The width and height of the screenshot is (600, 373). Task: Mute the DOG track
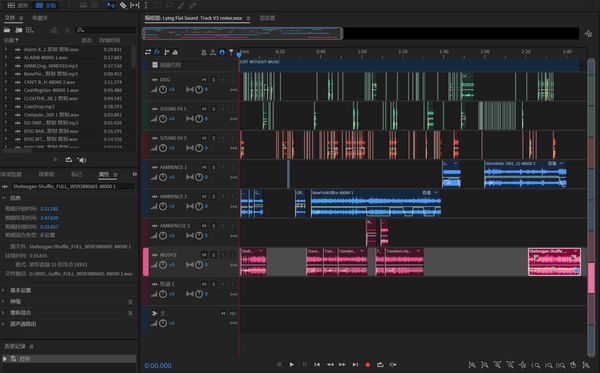click(204, 80)
